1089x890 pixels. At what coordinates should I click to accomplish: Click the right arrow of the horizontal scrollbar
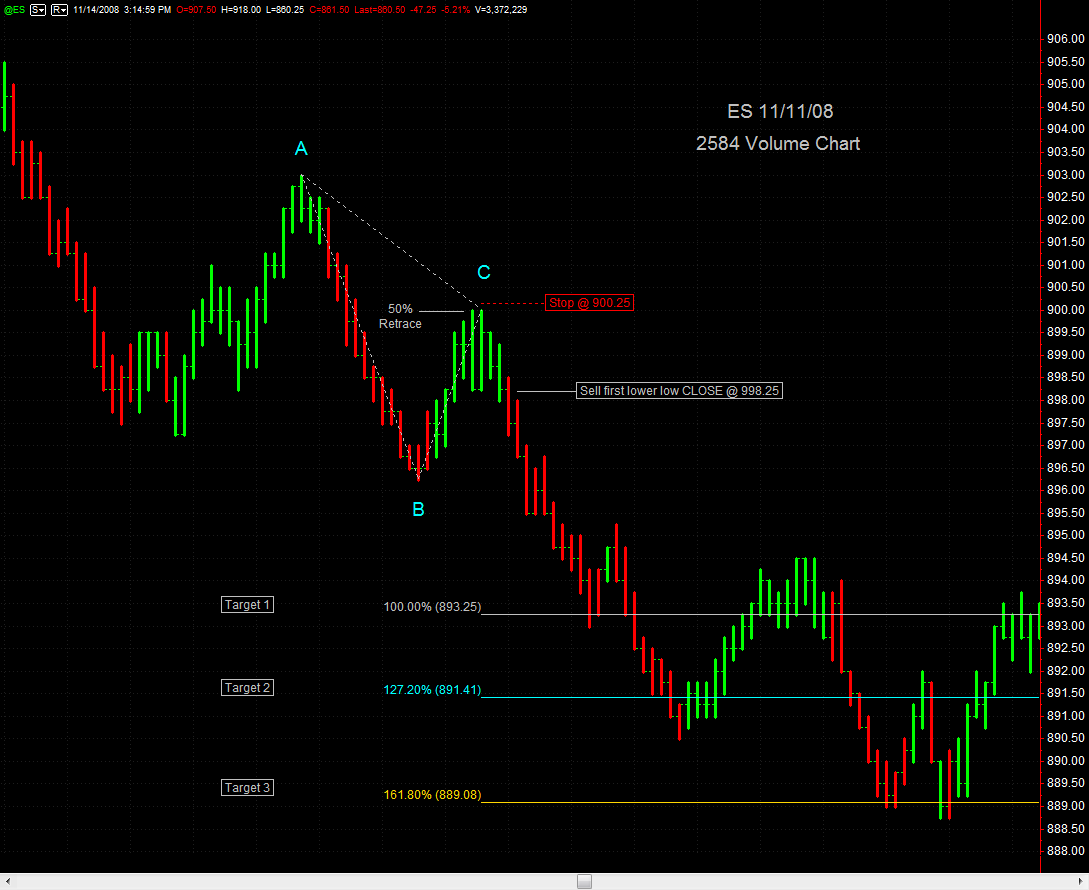click(x=1081, y=882)
